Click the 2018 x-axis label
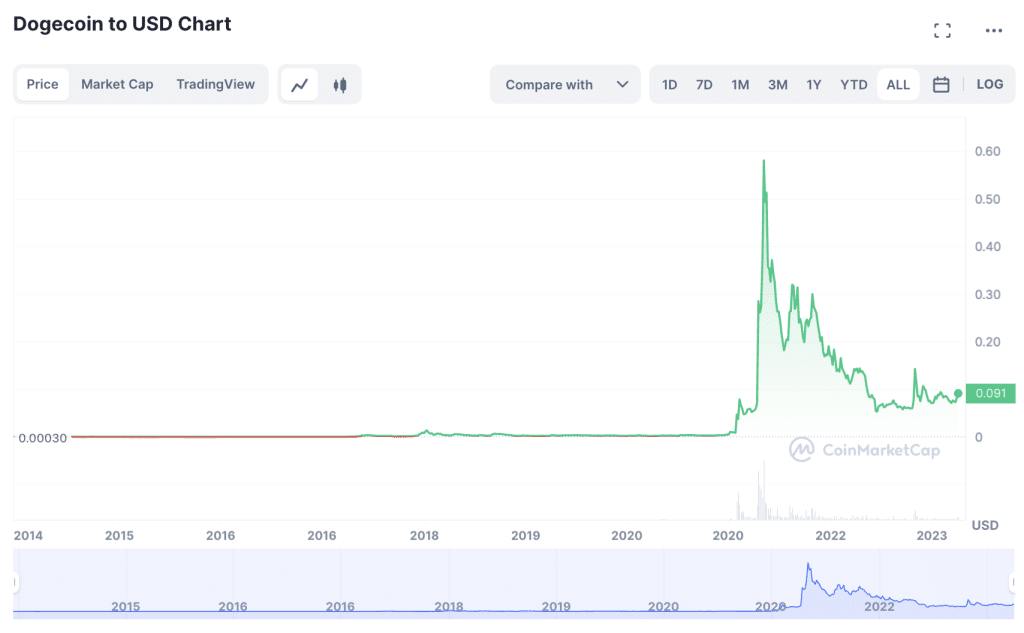The height and width of the screenshot is (633, 1024). tap(424, 536)
